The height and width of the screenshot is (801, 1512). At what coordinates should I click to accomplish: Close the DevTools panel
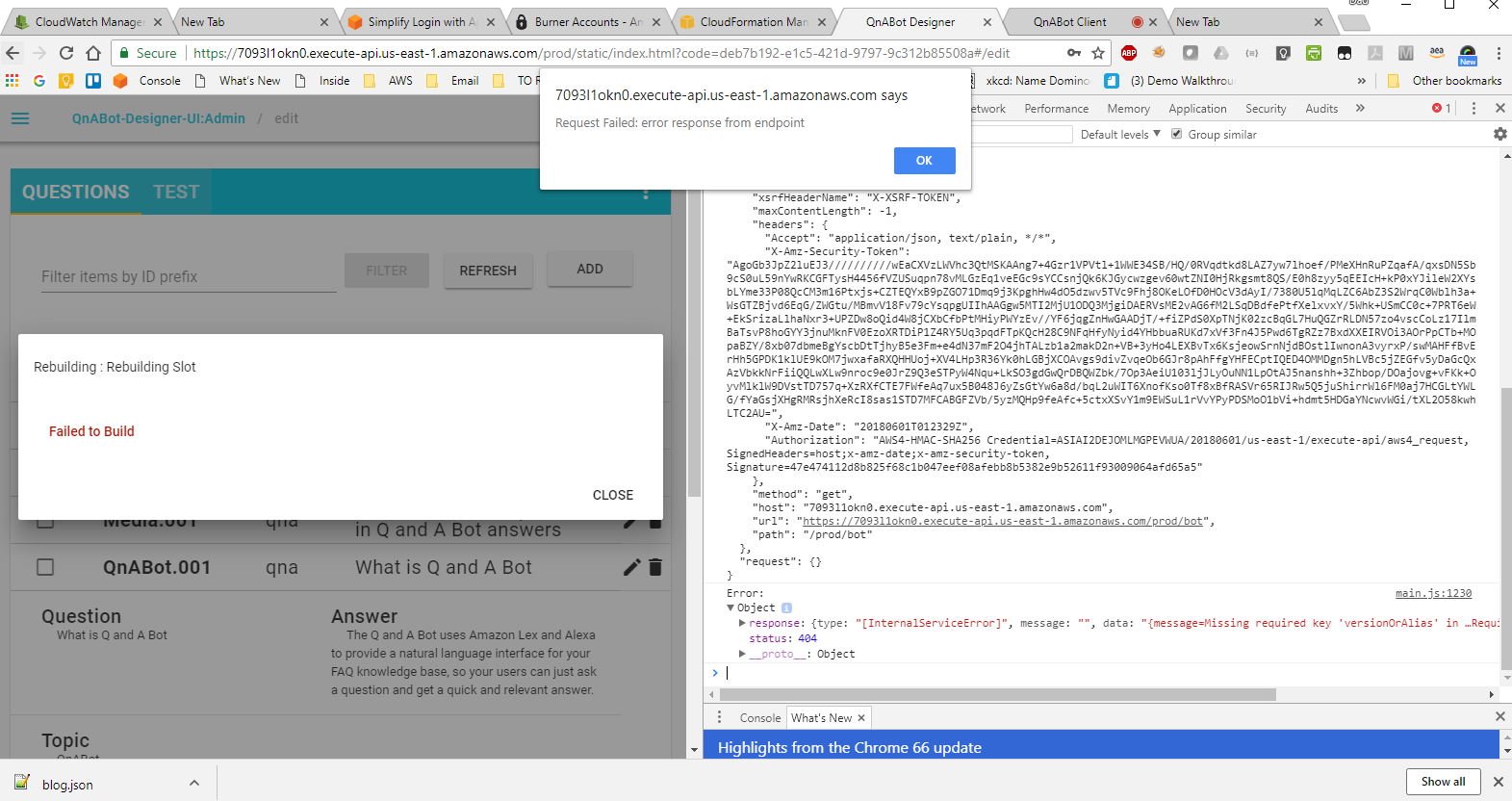tap(1499, 109)
